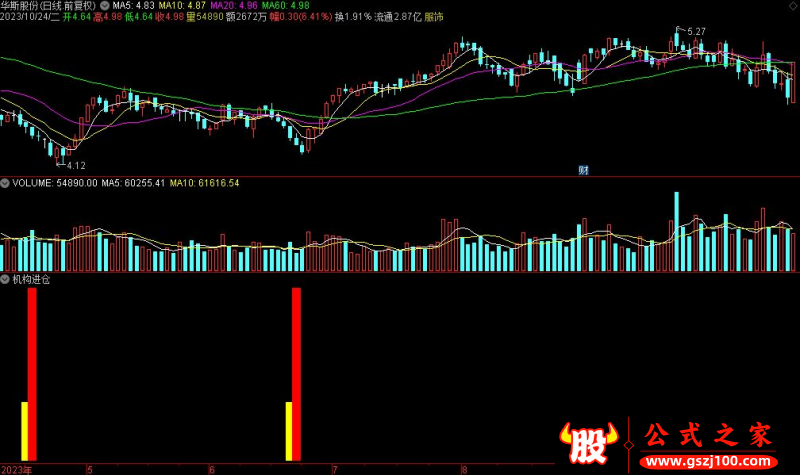This screenshot has width=800, height=475.
Task: Click the 机构进仓 indicator name
Action: (x=31, y=279)
